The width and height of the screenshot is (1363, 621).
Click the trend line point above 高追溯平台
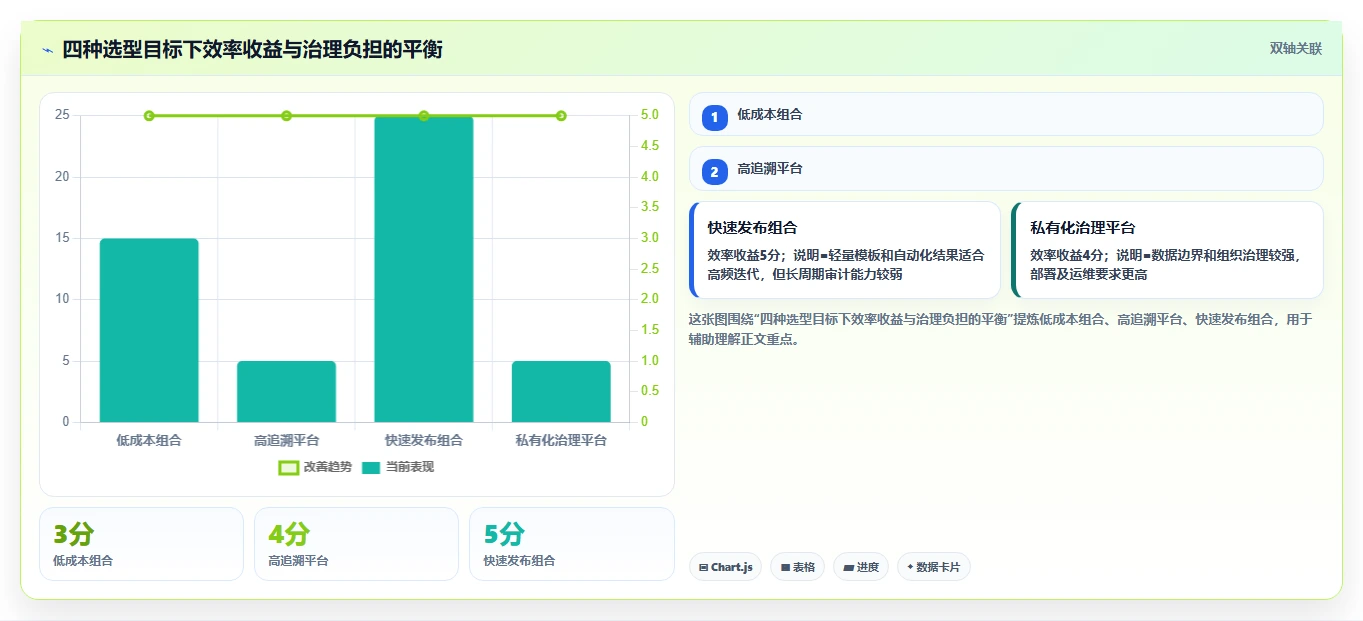click(x=286, y=116)
